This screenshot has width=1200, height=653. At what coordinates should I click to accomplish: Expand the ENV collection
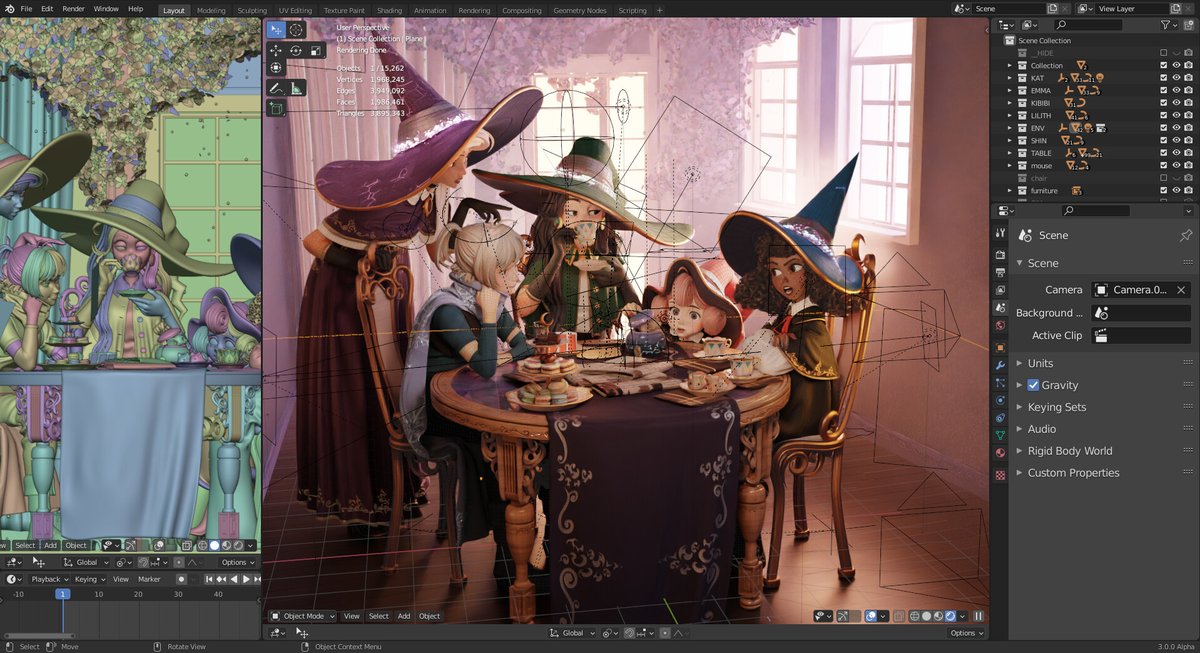click(x=1009, y=128)
